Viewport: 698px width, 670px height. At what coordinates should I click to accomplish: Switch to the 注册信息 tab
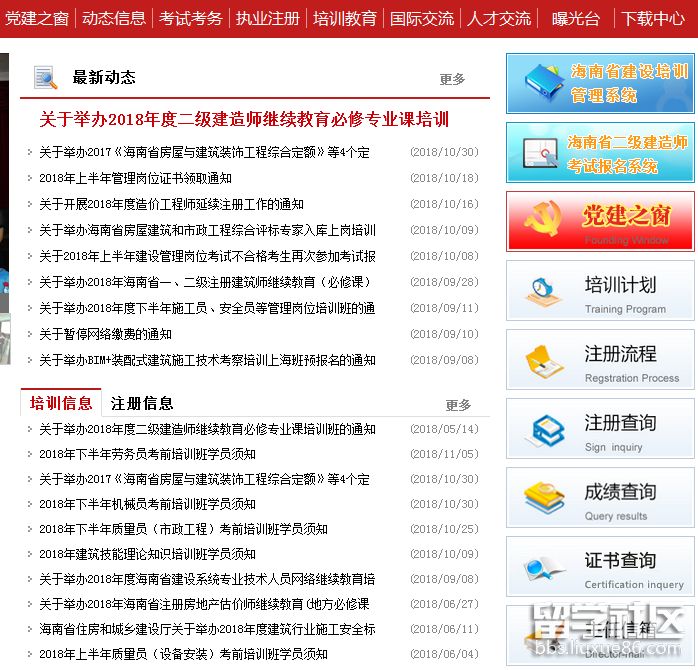pyautogui.click(x=142, y=403)
